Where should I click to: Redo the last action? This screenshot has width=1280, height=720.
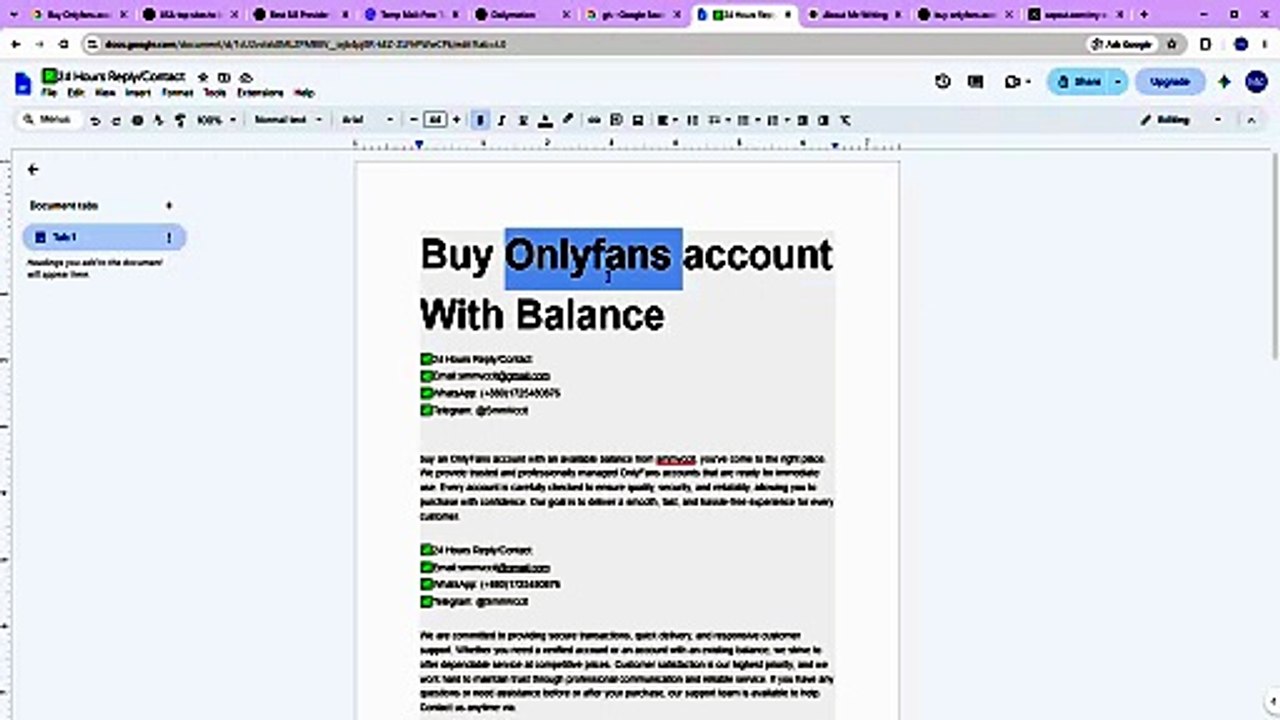coord(116,120)
